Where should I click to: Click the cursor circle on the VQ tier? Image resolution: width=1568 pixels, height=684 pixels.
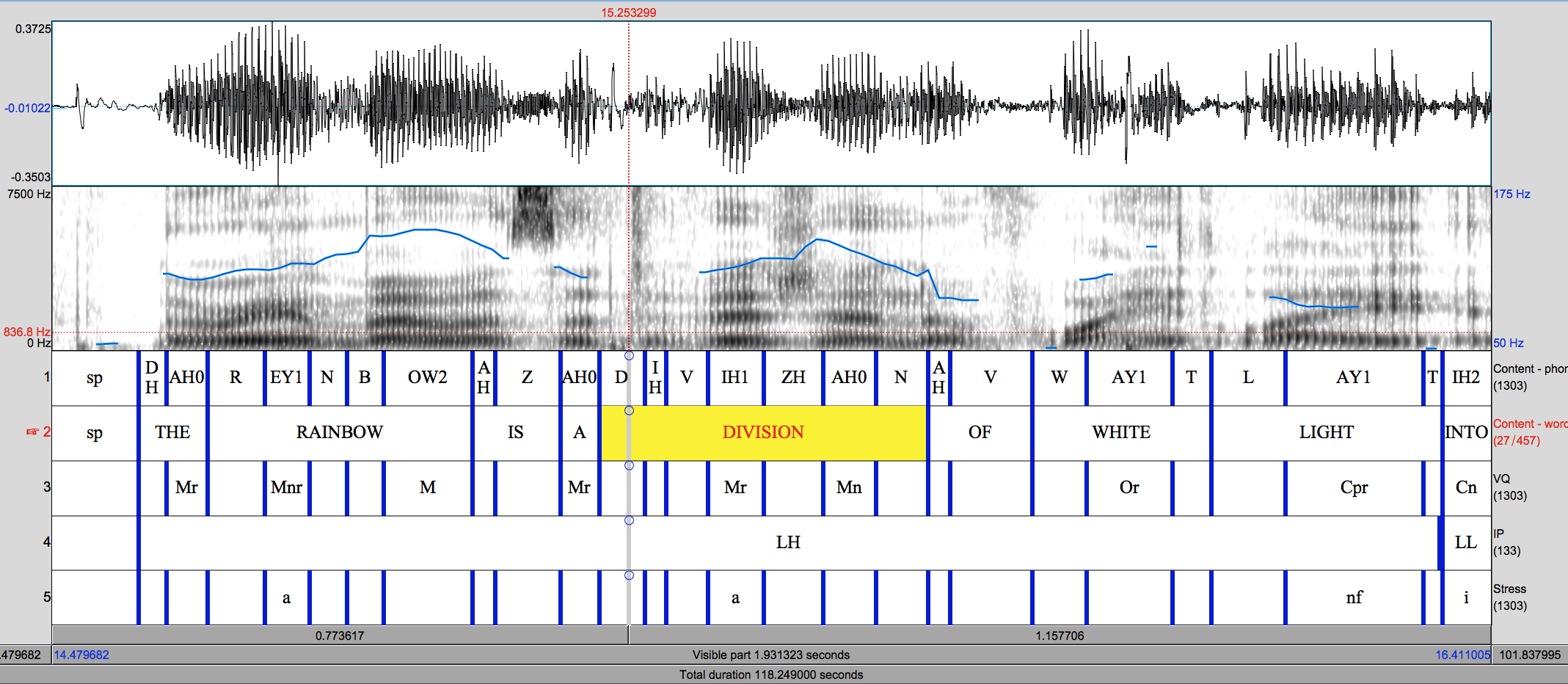(629, 465)
